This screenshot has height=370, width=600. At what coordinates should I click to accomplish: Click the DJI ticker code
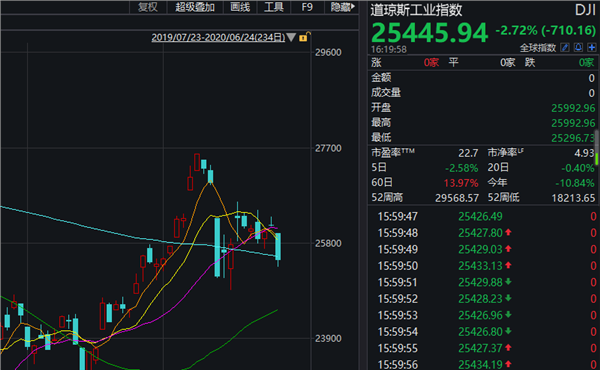(585, 10)
